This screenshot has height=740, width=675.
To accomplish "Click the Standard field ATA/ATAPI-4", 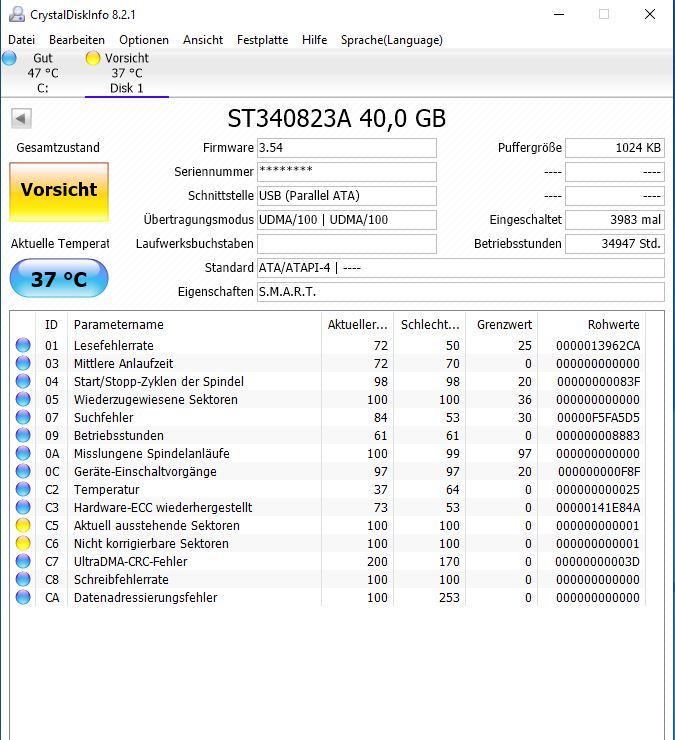I will click(461, 268).
